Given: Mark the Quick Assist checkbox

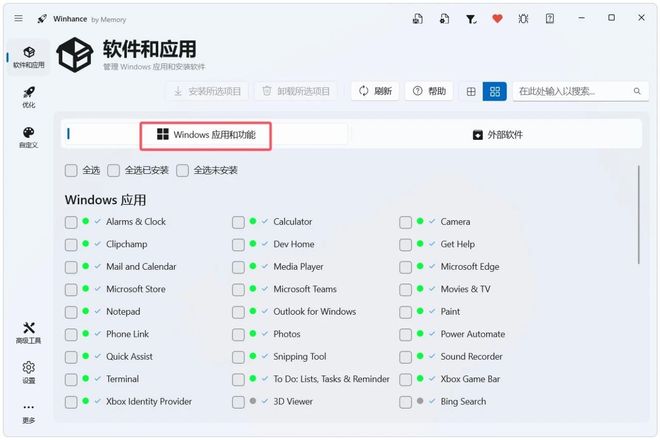Looking at the screenshot, I should pyautogui.click(x=71, y=357).
